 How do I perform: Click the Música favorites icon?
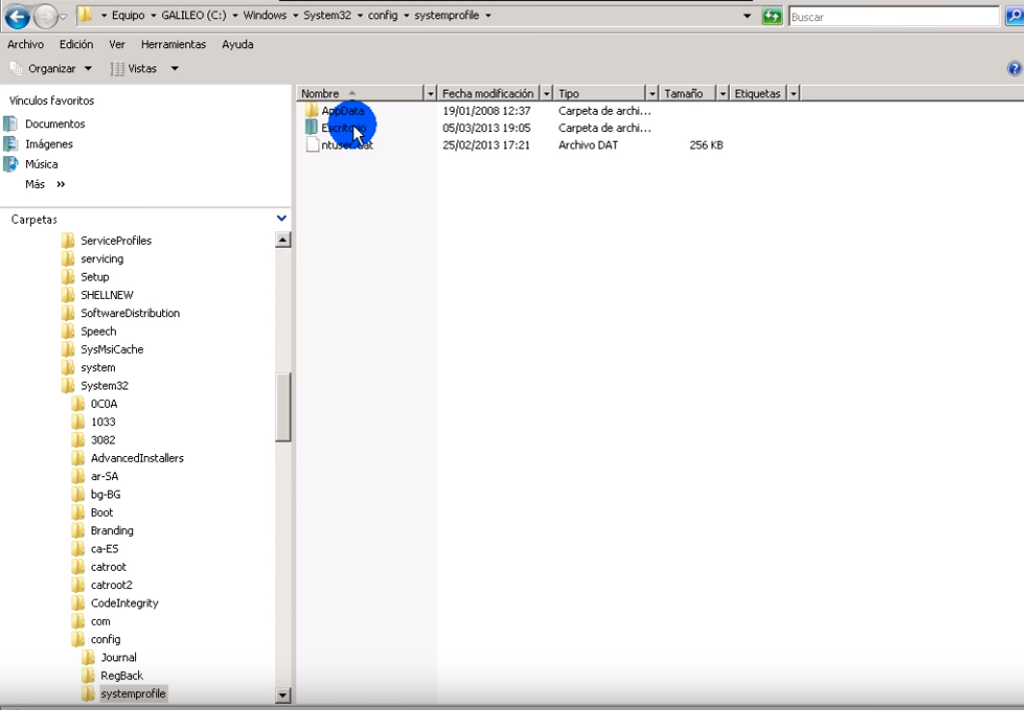coord(10,164)
